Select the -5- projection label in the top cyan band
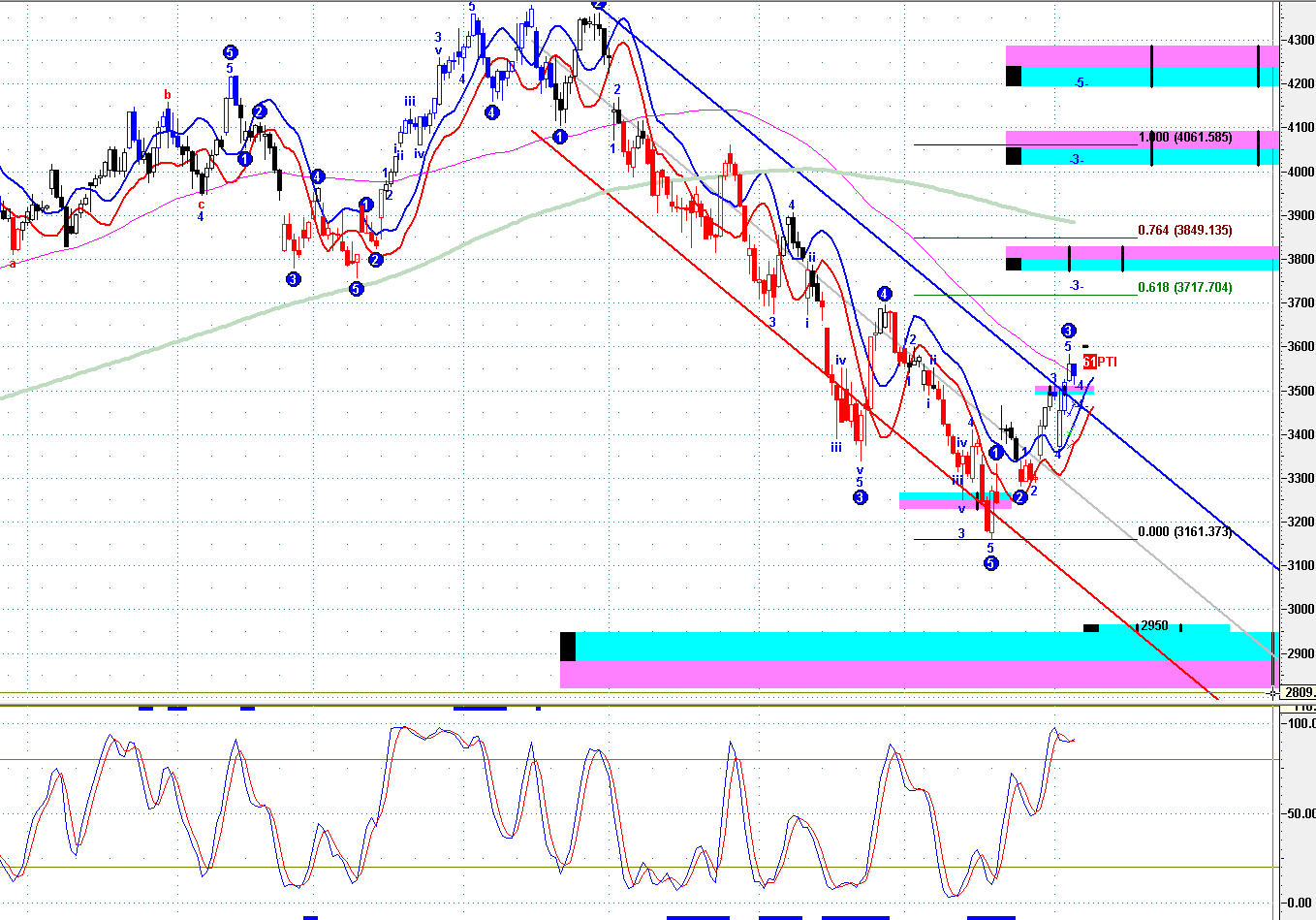The image size is (1316, 920). [x=1081, y=83]
